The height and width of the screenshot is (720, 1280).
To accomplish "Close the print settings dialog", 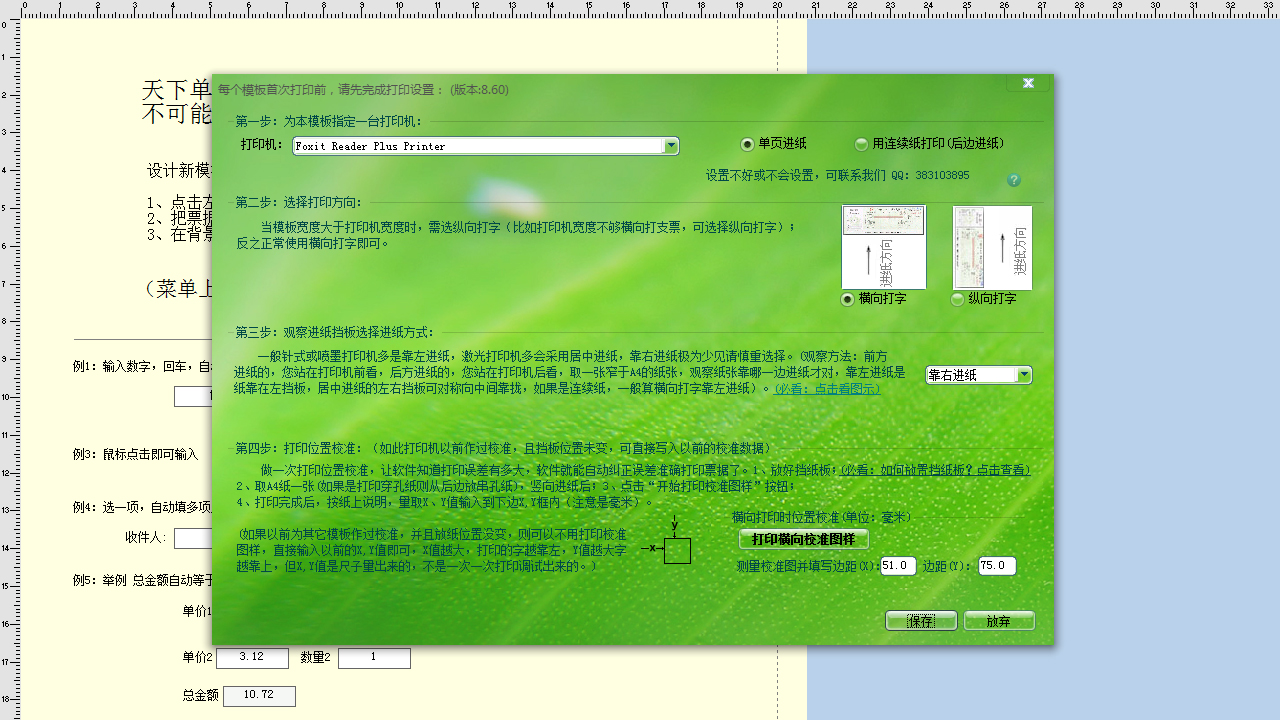I will 1027,83.
